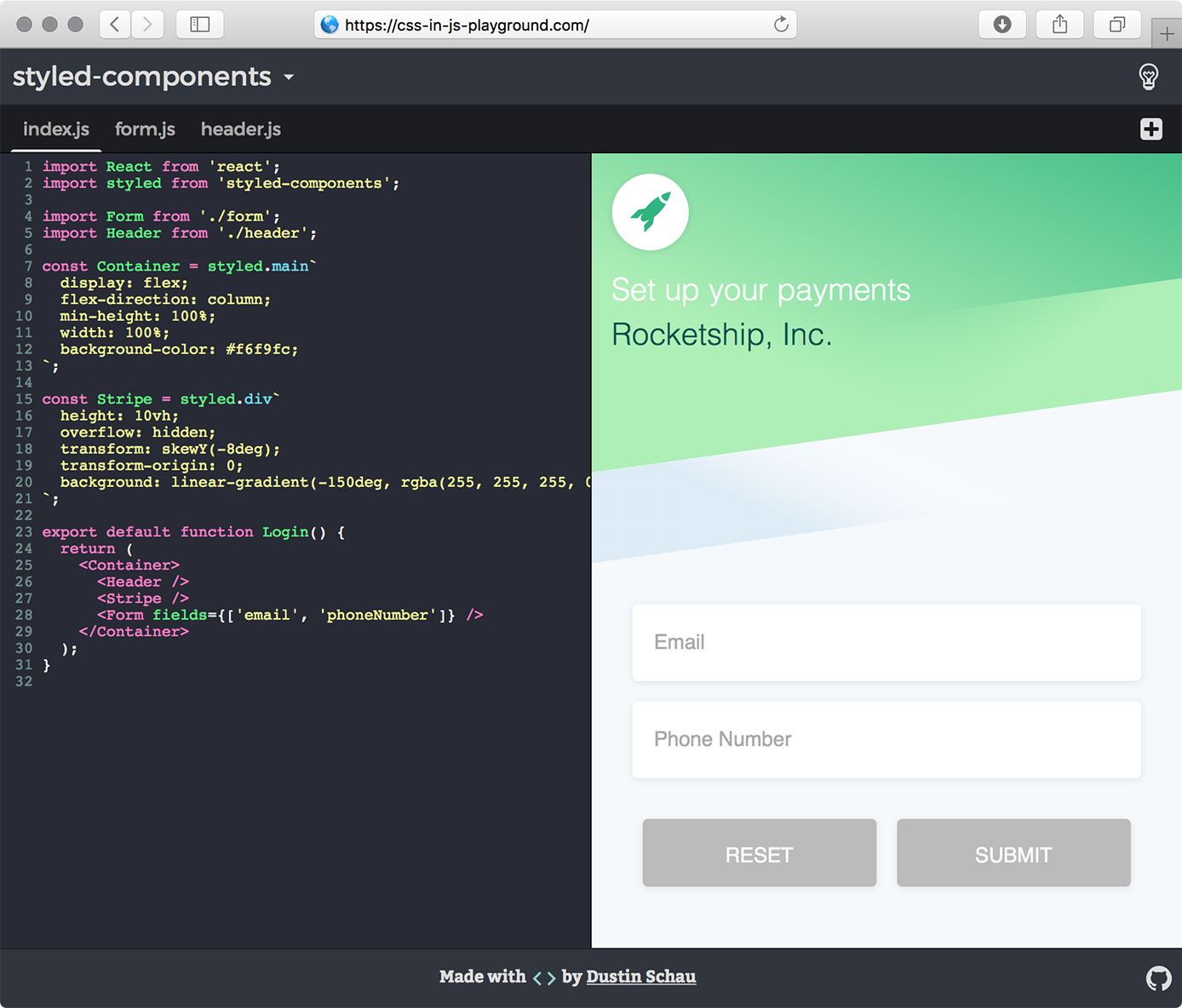The image size is (1182, 1008).
Task: Click the SUBMIT button
Action: click(x=1013, y=853)
